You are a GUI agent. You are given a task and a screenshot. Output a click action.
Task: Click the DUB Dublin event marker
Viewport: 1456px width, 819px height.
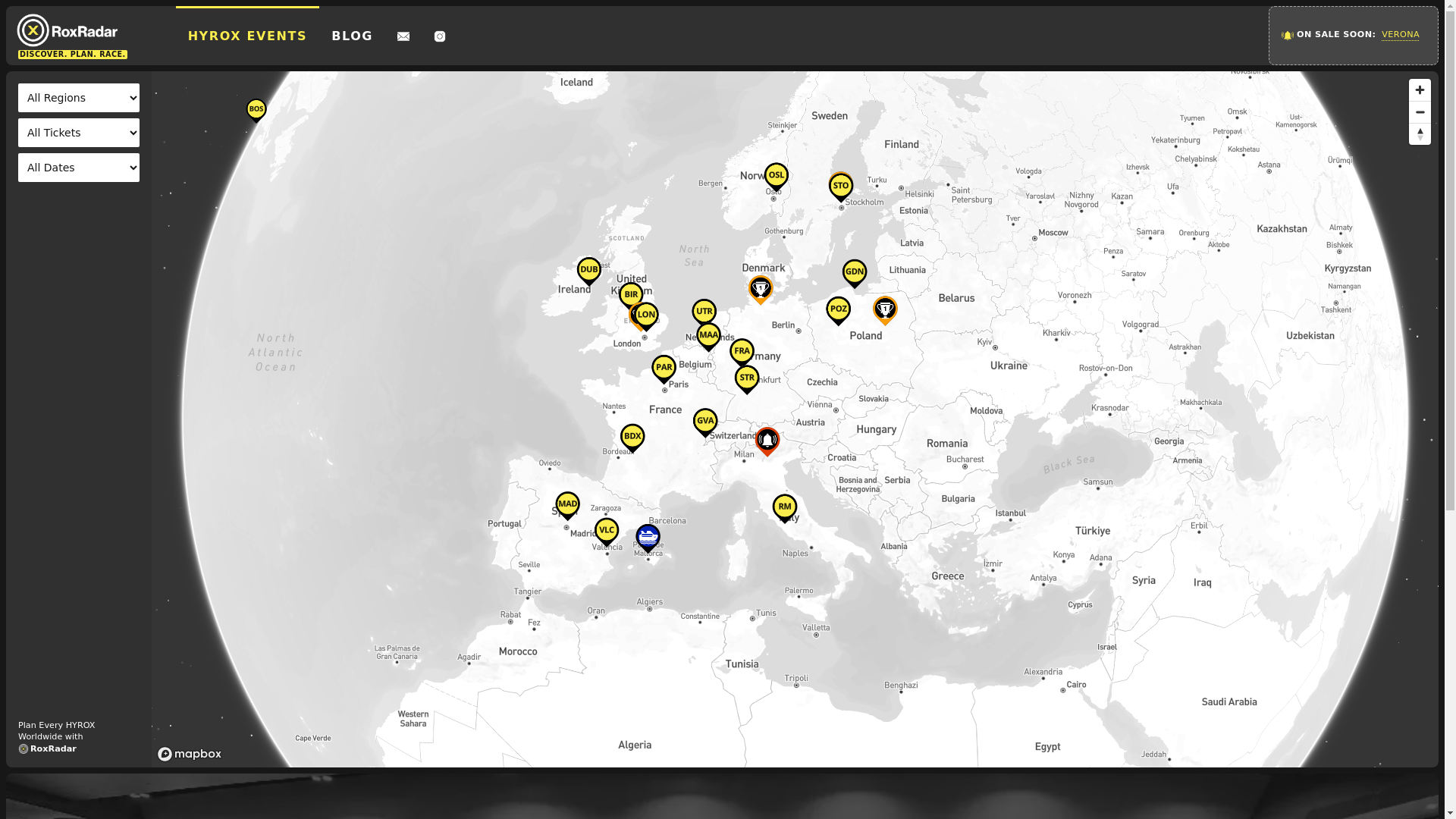(x=588, y=271)
